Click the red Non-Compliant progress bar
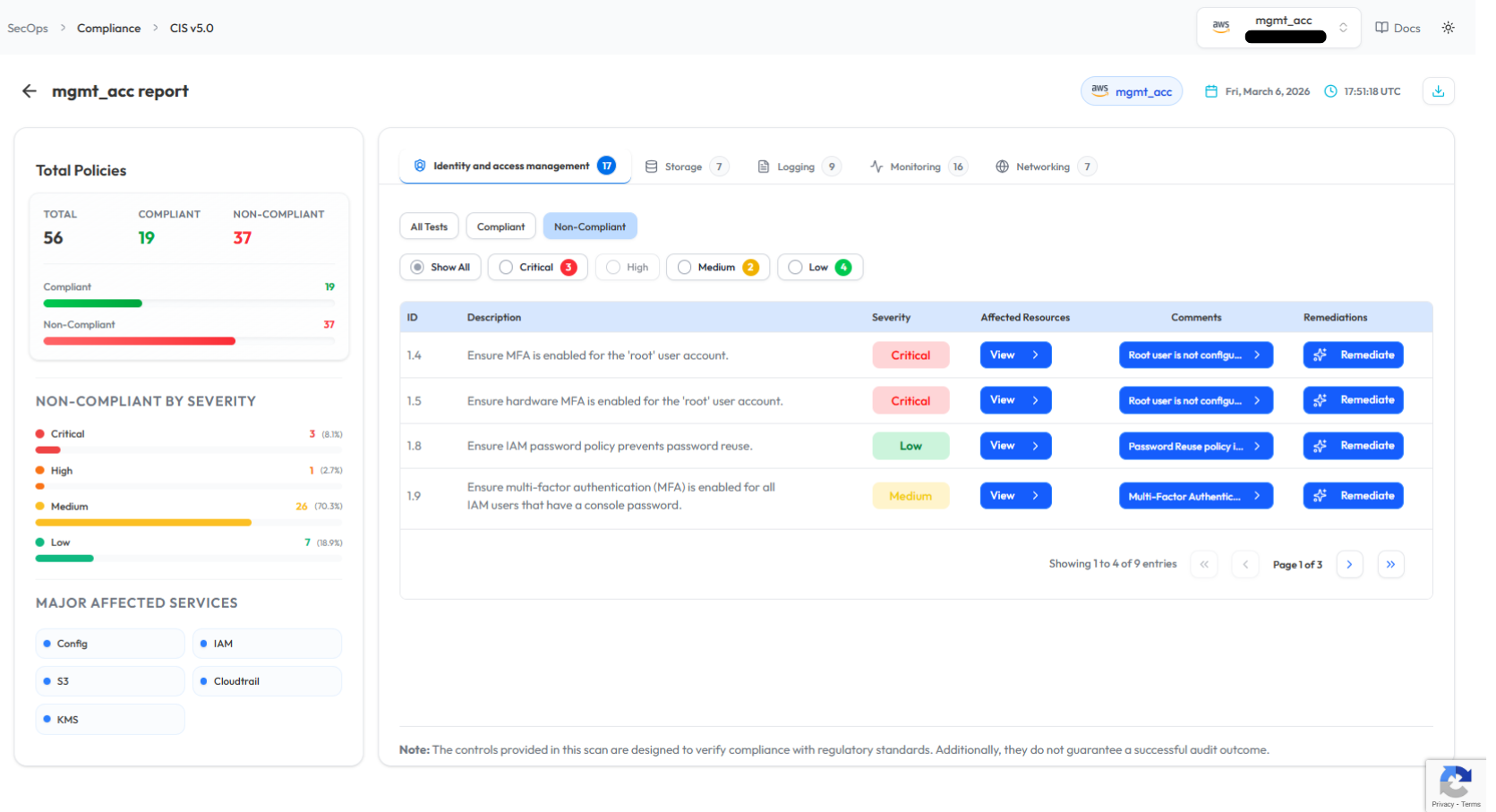Viewport: 1496px width, 812px height. coord(139,341)
